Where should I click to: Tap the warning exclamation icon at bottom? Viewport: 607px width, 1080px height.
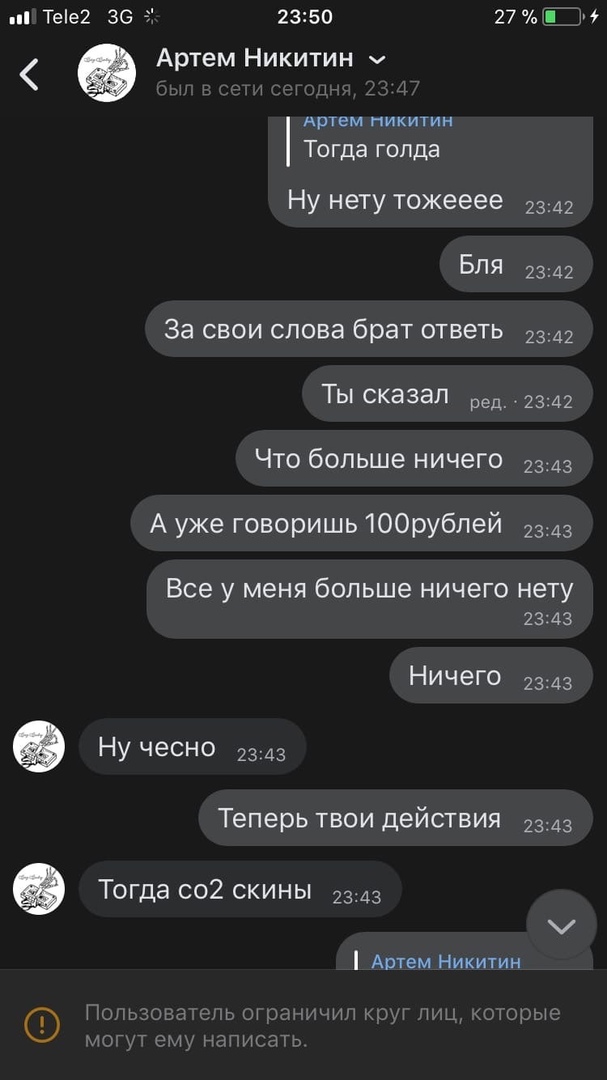click(42, 1025)
